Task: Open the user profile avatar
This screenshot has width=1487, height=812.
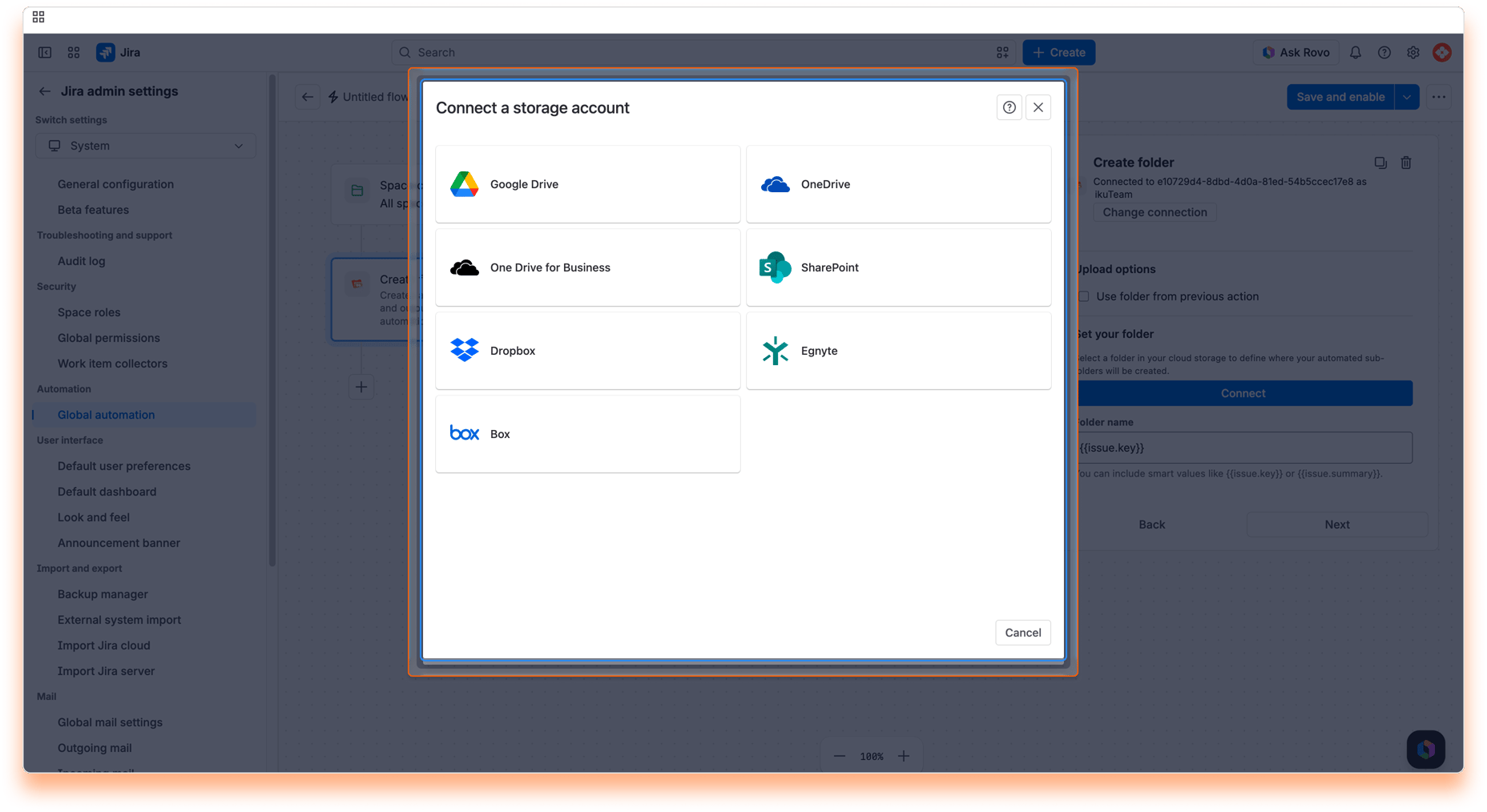Action: pyautogui.click(x=1441, y=53)
